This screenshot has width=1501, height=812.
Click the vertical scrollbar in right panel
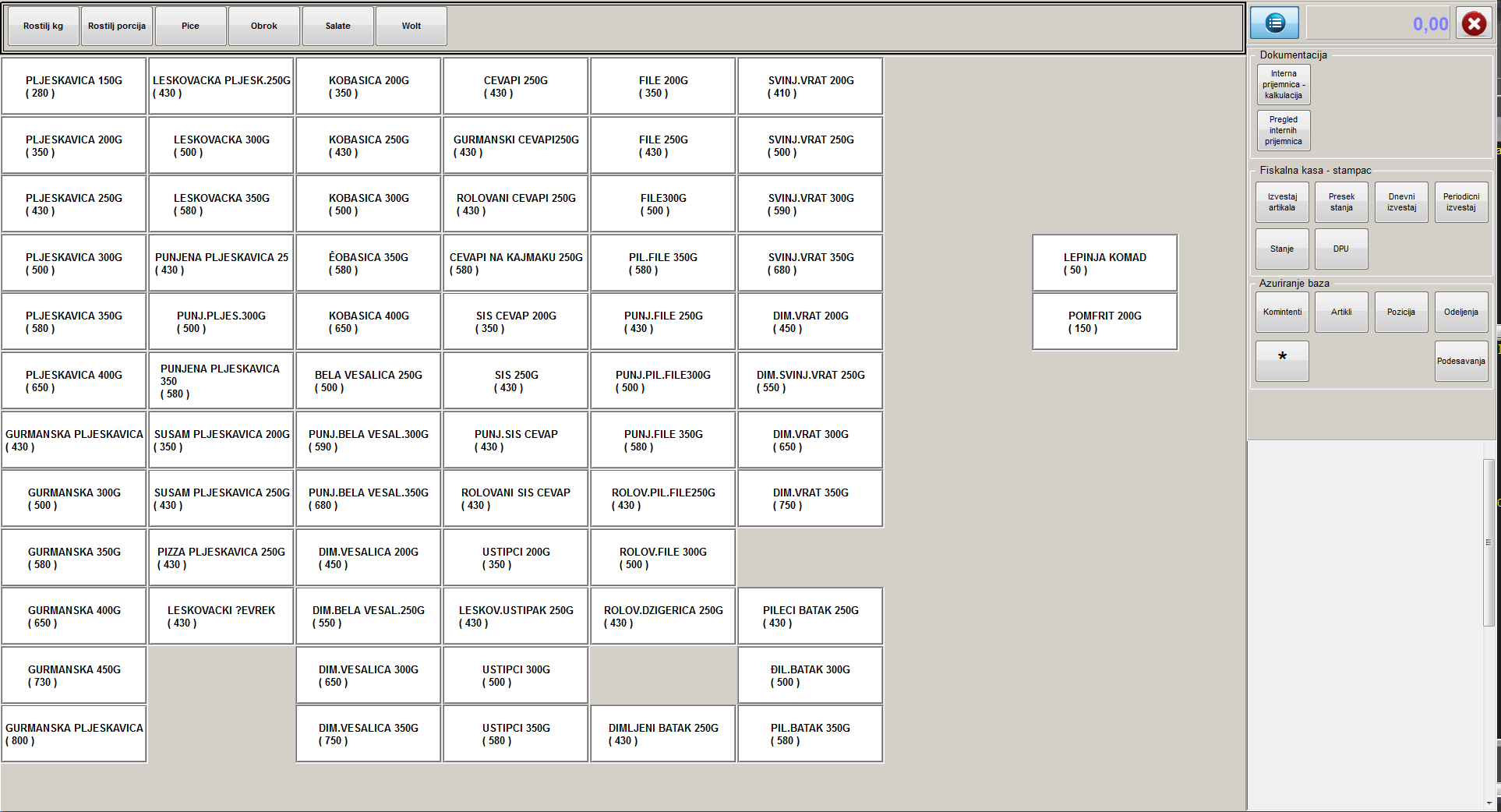1488,542
